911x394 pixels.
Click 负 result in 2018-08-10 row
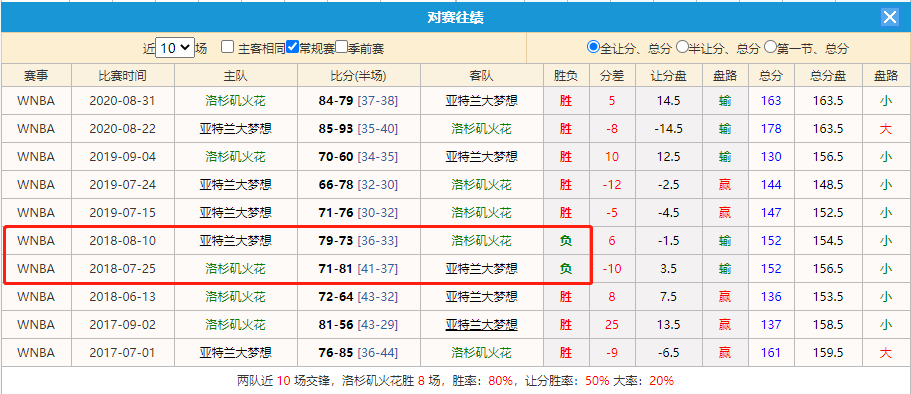(565, 241)
